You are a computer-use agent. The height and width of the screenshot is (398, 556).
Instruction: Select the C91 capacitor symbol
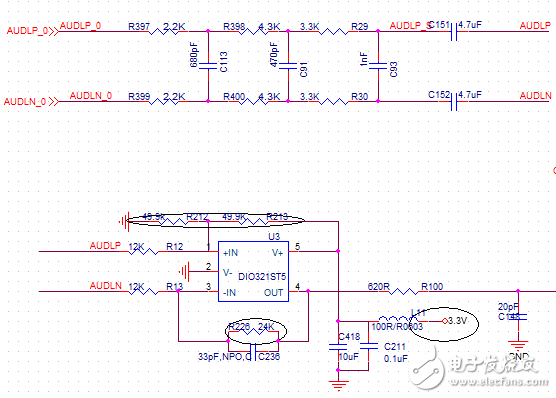(x=288, y=66)
